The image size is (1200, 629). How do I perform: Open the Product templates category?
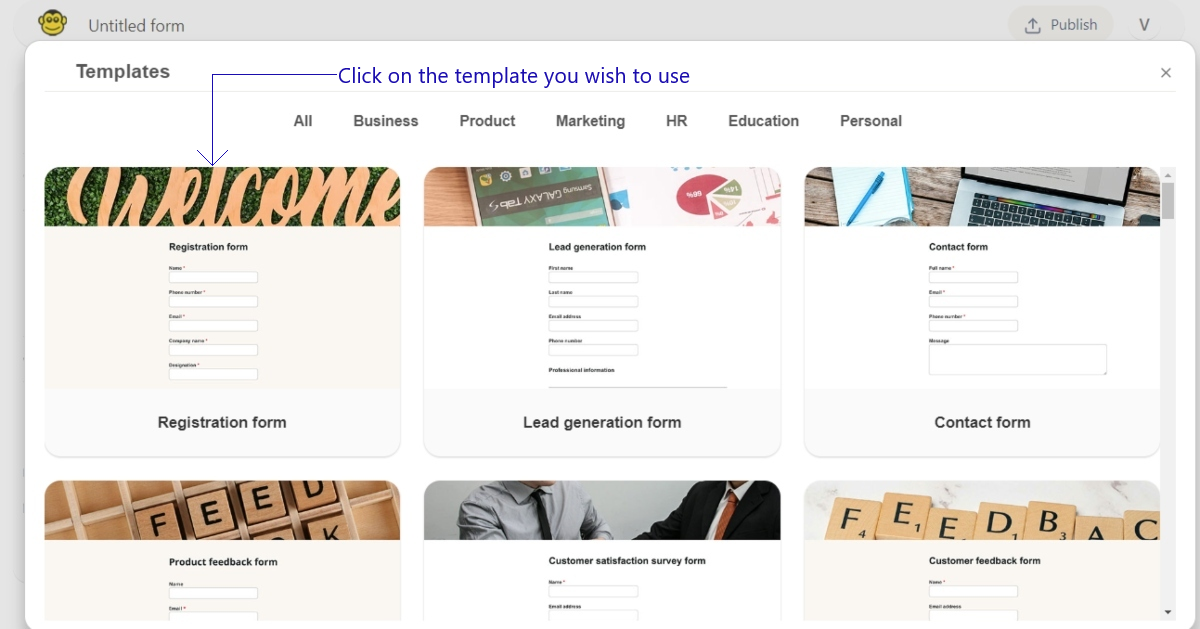click(x=487, y=120)
